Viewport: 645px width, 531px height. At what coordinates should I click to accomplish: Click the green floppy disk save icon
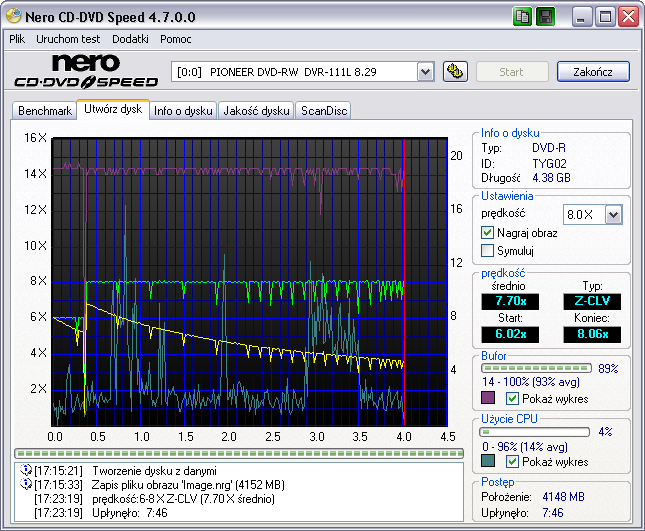(x=545, y=17)
